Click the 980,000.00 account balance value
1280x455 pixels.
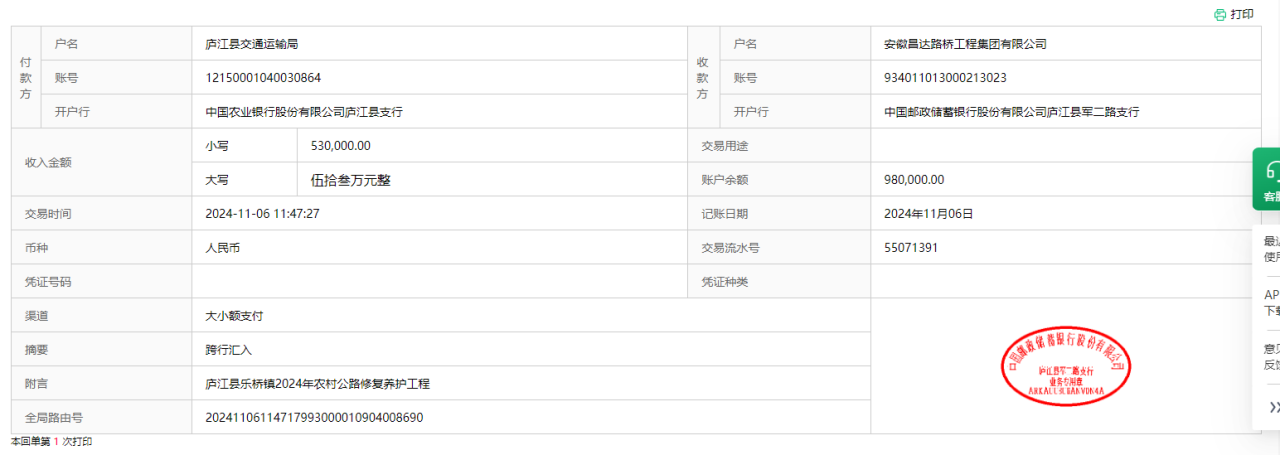(914, 180)
